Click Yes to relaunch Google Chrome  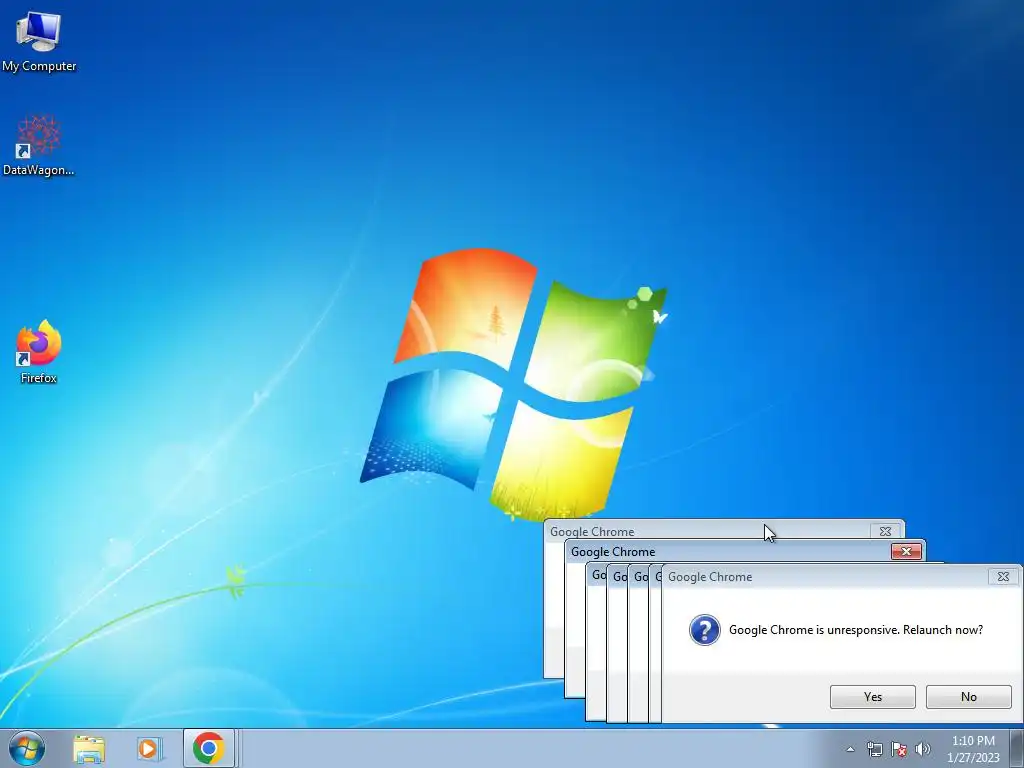tap(872, 697)
